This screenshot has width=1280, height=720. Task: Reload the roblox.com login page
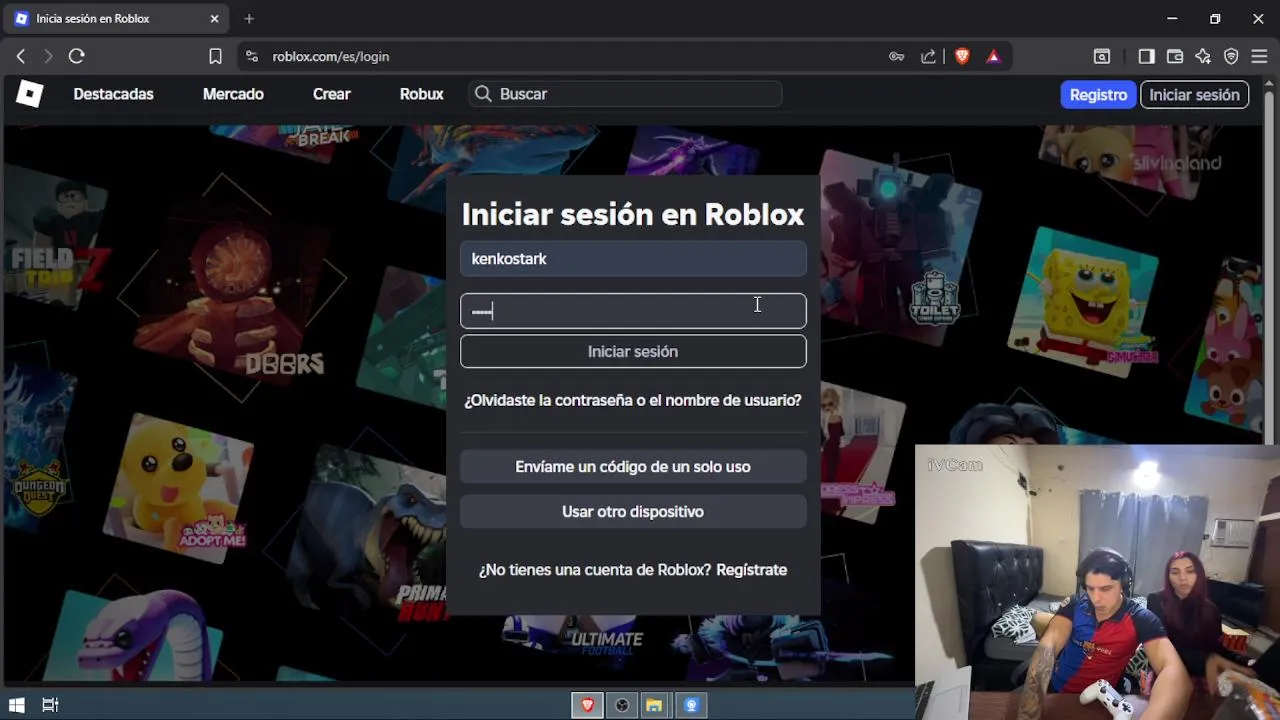[76, 57]
